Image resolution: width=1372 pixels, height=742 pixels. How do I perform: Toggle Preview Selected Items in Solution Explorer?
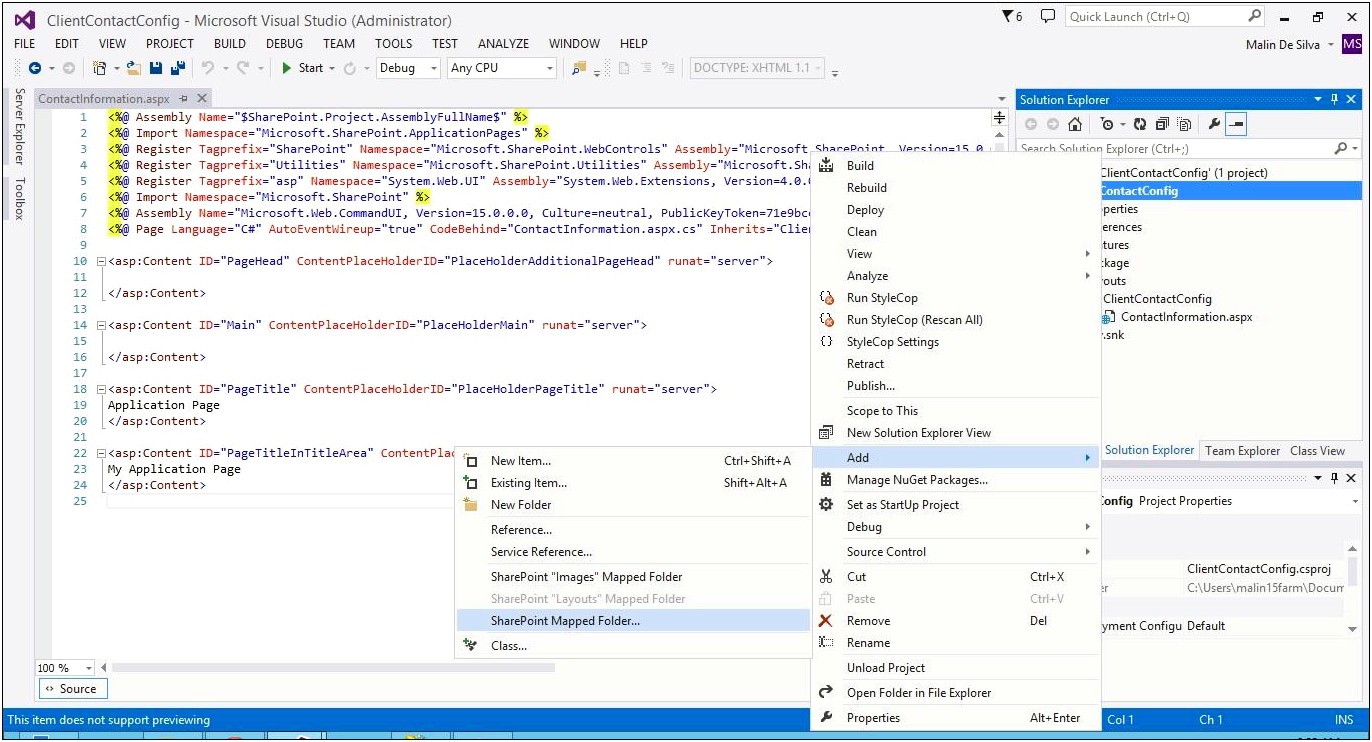click(1236, 125)
